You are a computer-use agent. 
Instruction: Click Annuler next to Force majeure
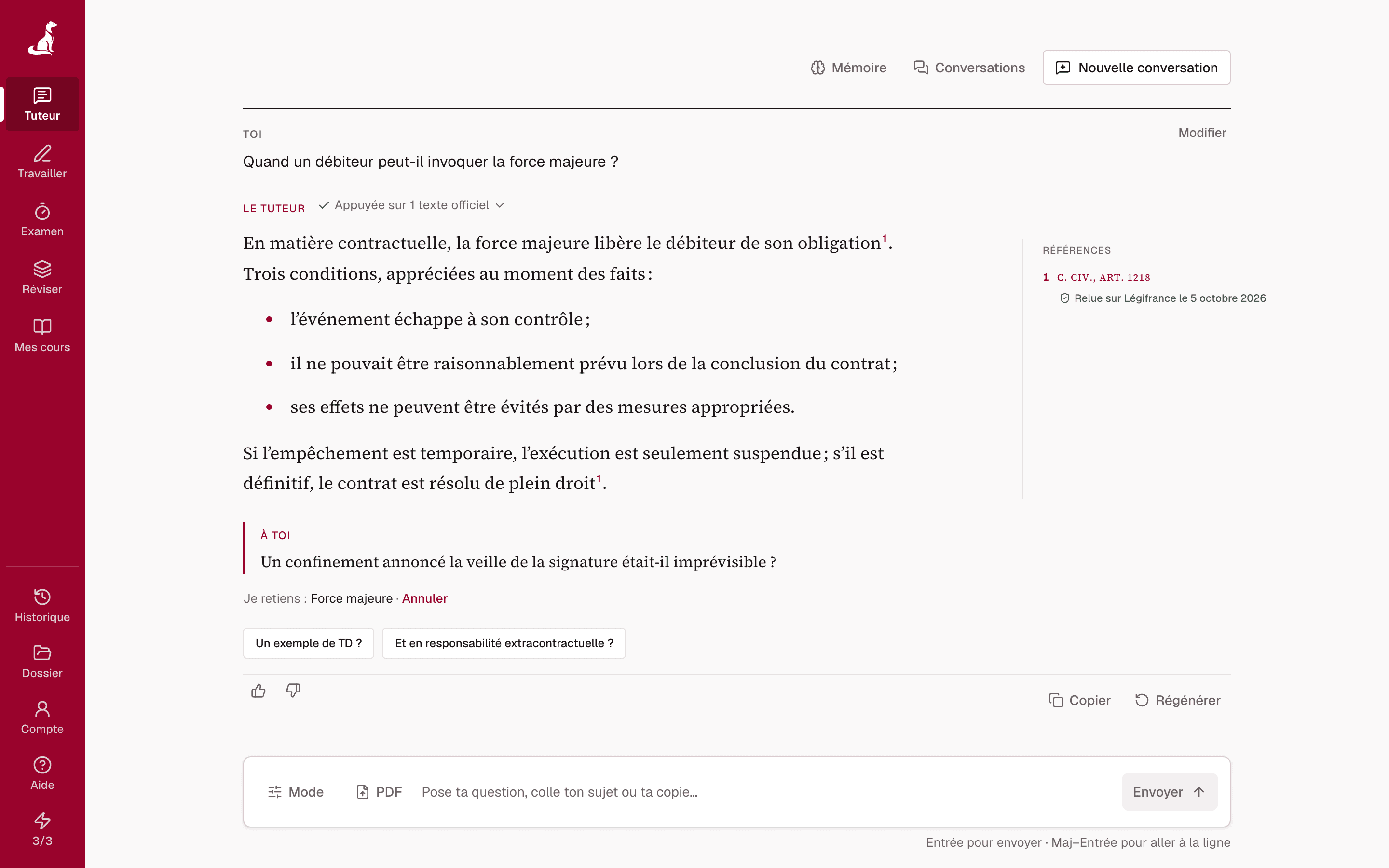tap(425, 598)
